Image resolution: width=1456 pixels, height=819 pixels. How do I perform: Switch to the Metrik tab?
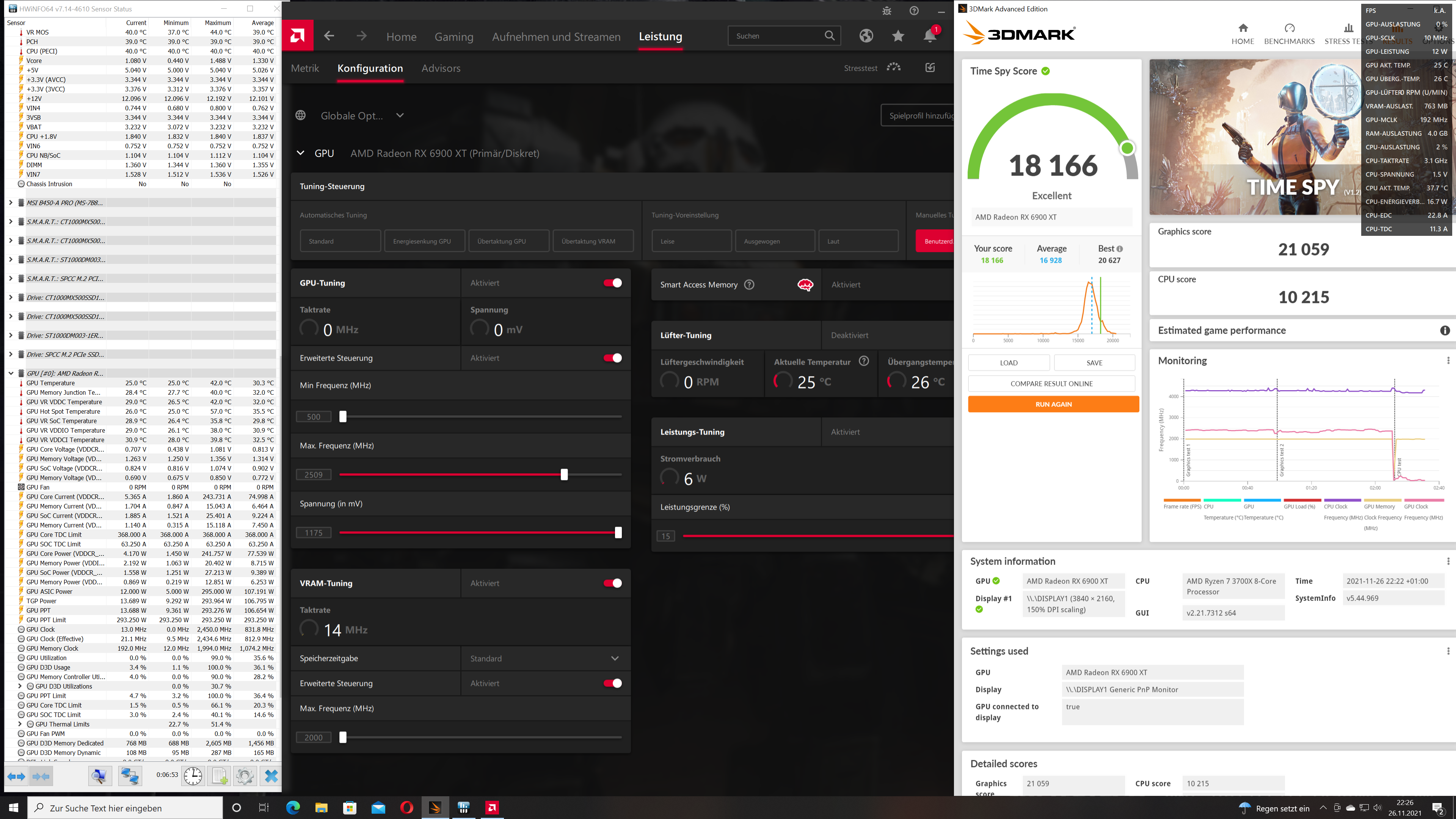(x=304, y=68)
